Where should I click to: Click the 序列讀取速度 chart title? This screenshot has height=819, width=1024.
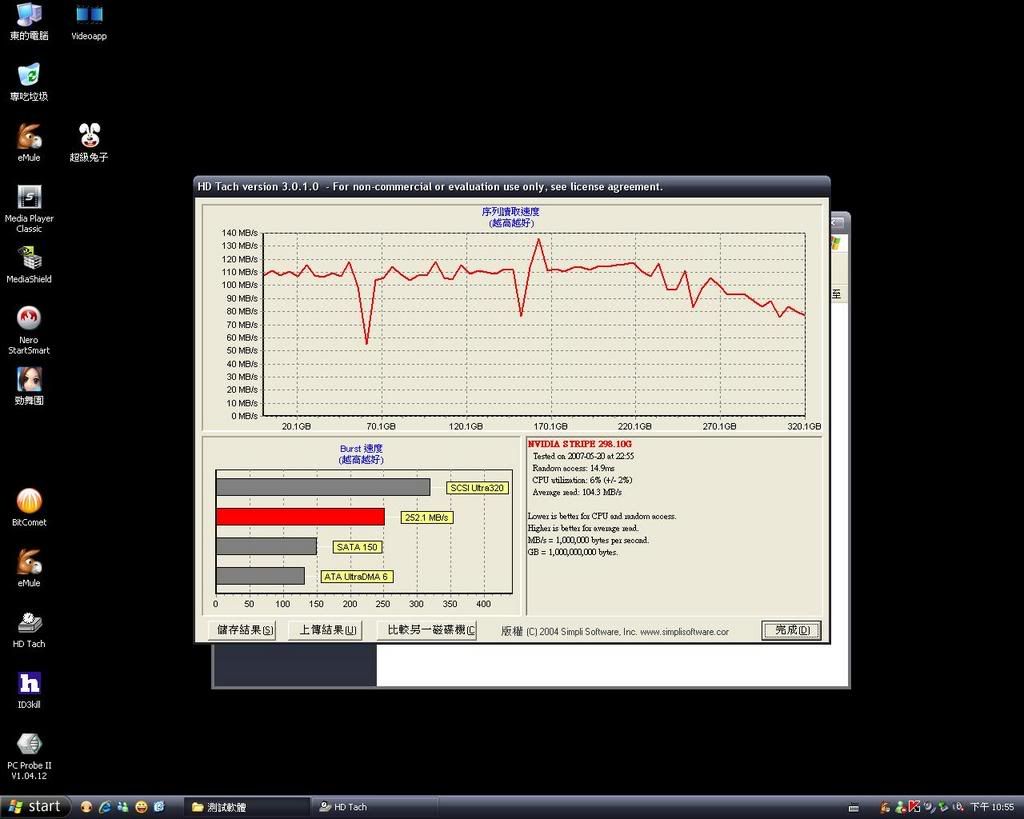[x=511, y=212]
